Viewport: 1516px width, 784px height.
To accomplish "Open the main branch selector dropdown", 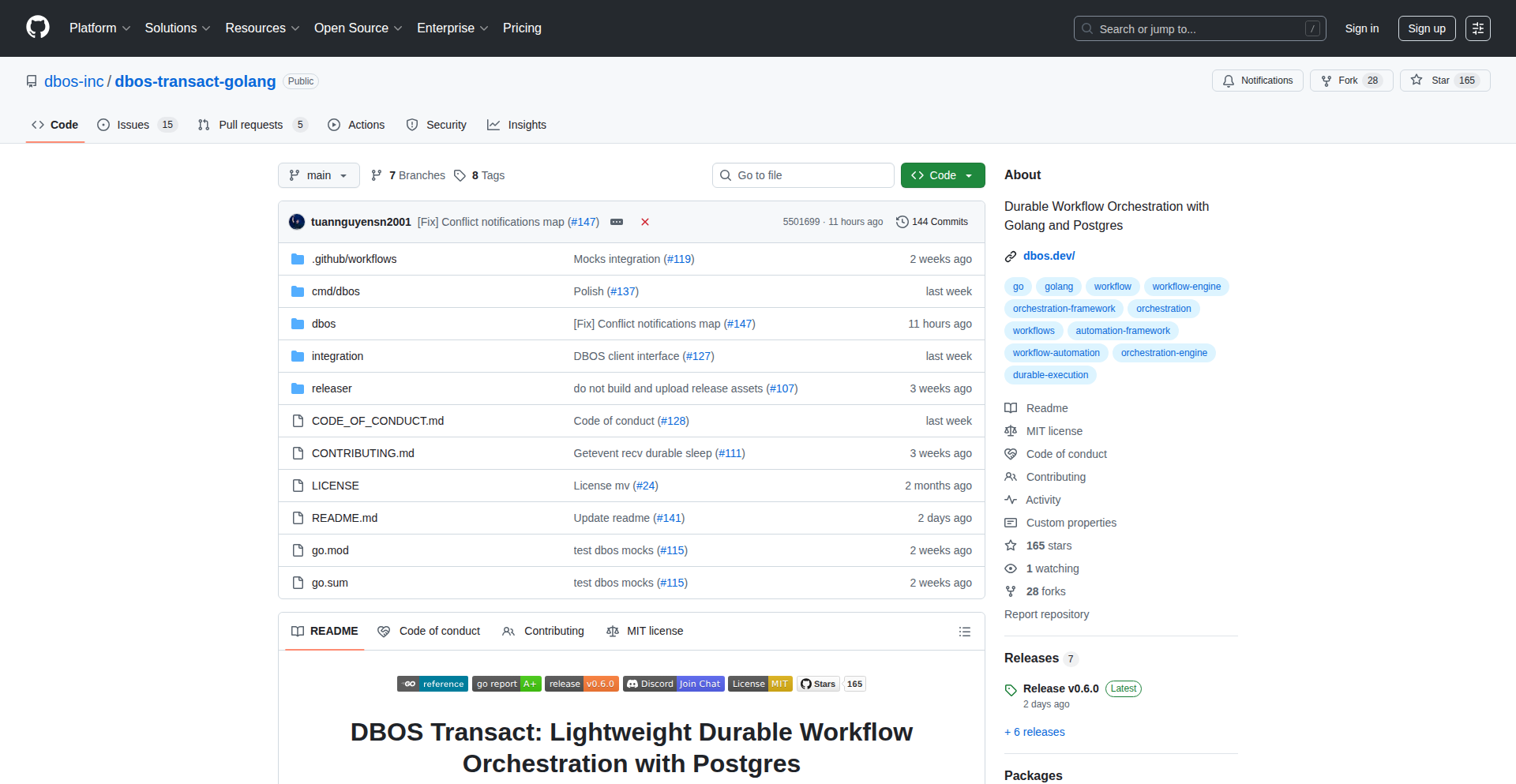I will [319, 175].
